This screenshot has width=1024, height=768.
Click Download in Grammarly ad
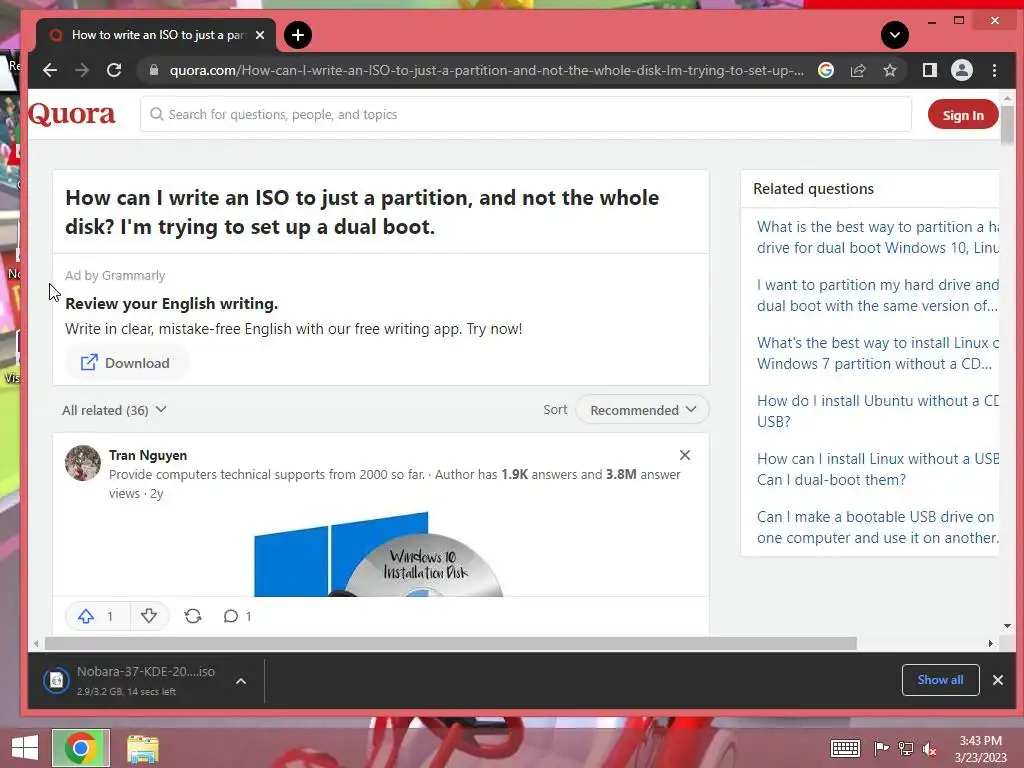(x=125, y=363)
